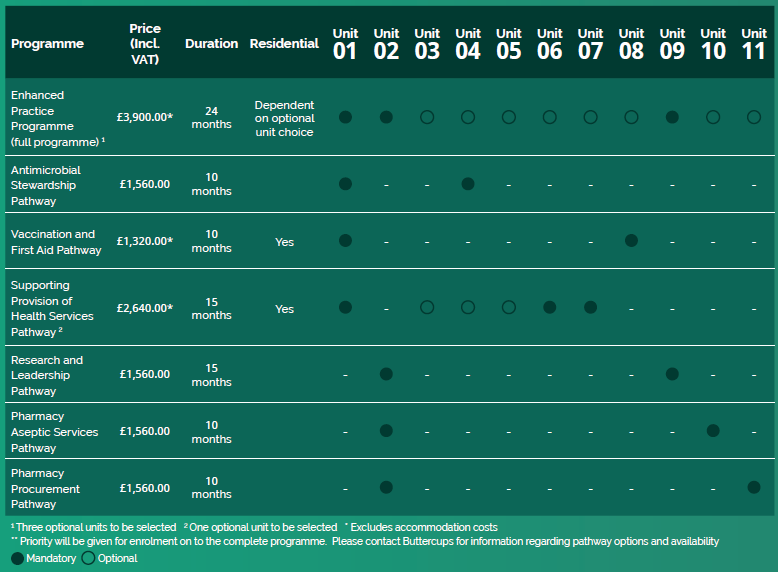This screenshot has width=778, height=572.
Task: Click Enhanced Practice Programme Unit 09 dot
Action: point(672,117)
